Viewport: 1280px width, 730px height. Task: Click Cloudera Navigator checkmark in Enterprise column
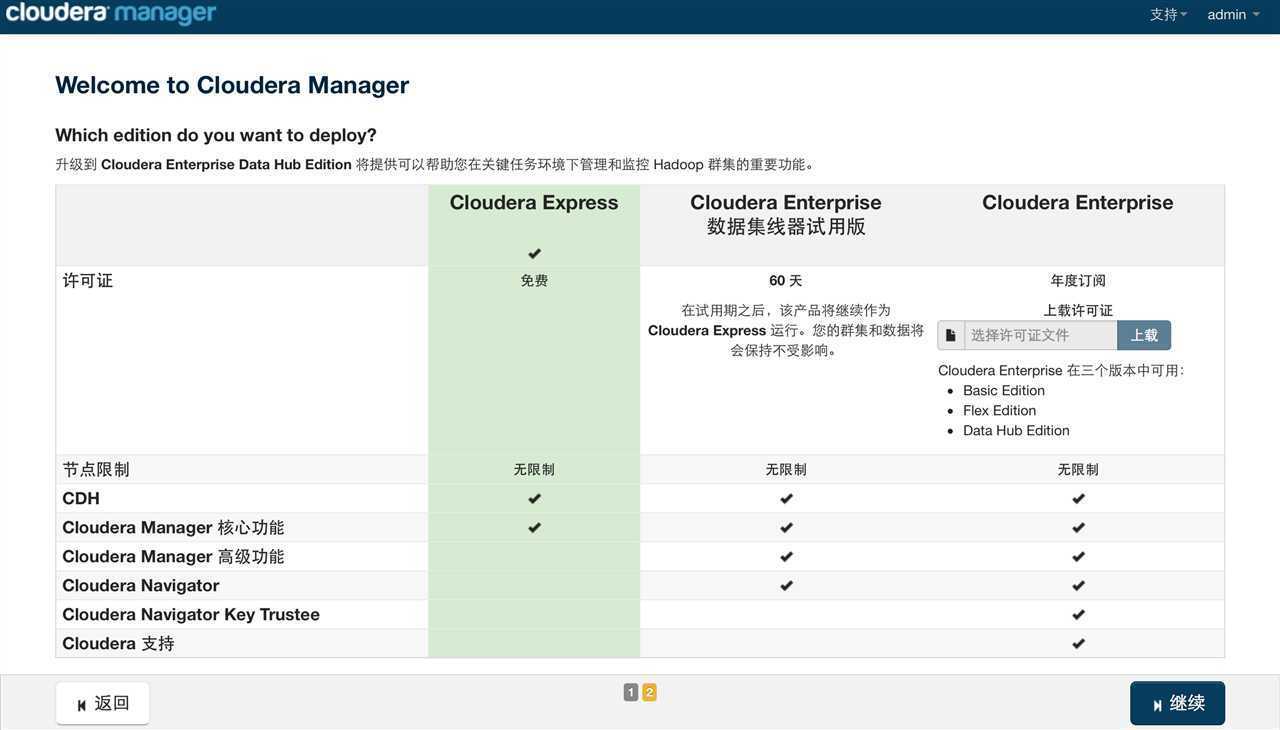point(1078,585)
